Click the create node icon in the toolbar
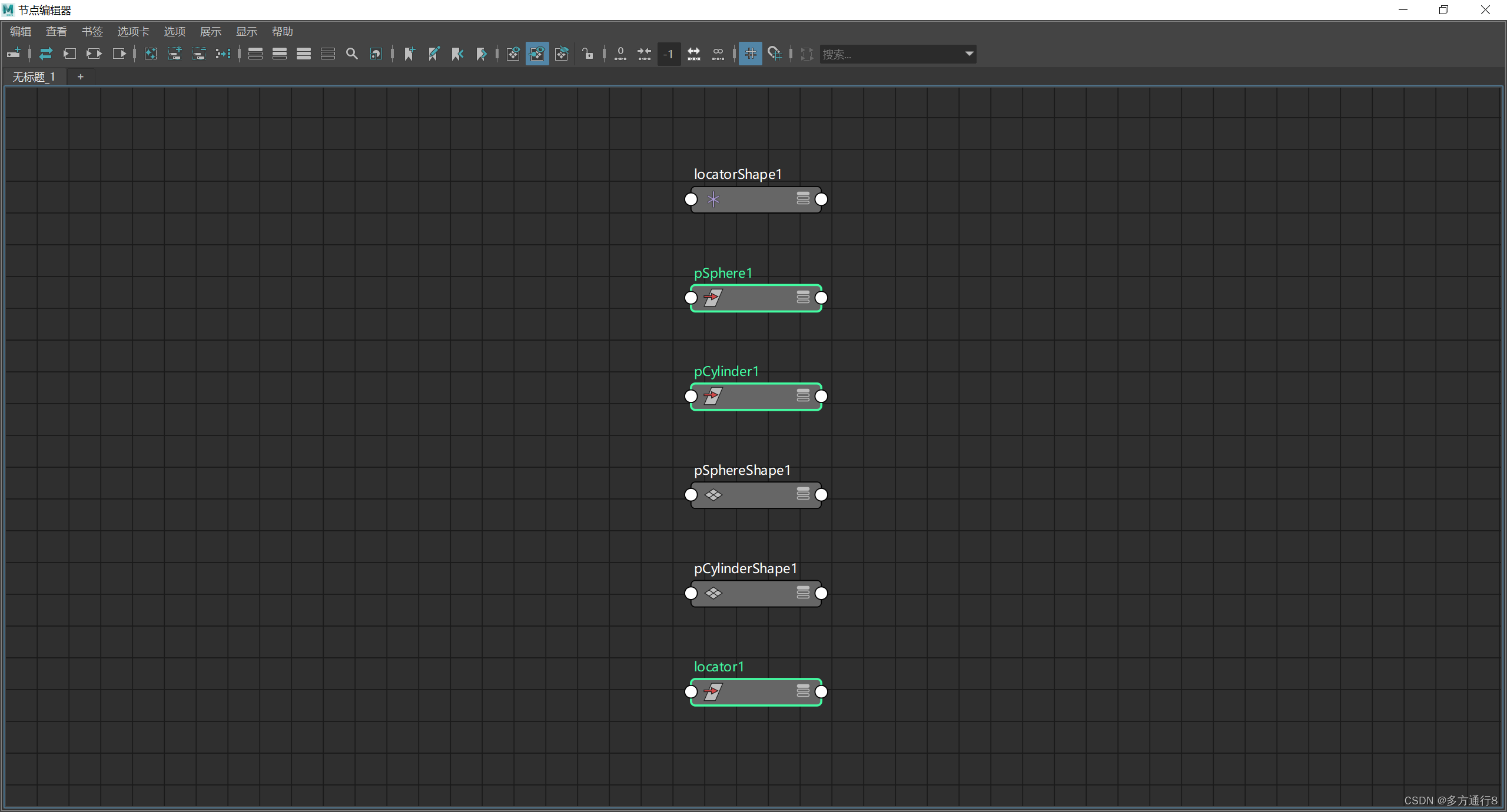 click(x=14, y=54)
